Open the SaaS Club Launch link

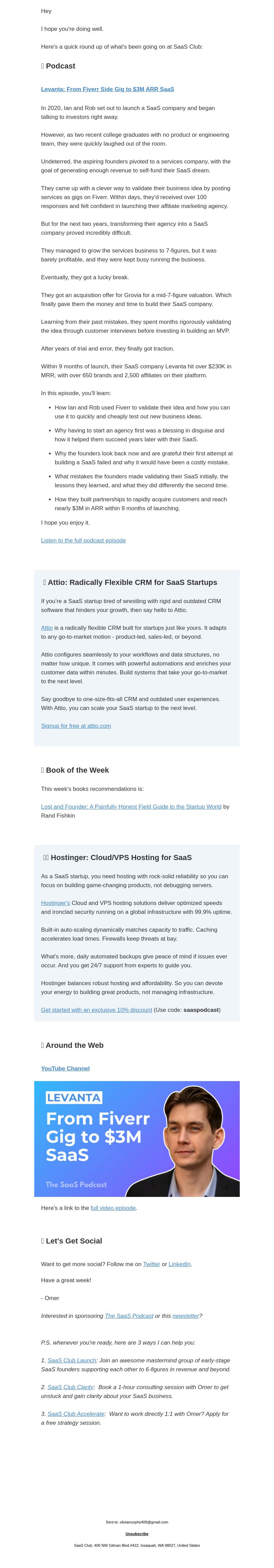(72, 1360)
